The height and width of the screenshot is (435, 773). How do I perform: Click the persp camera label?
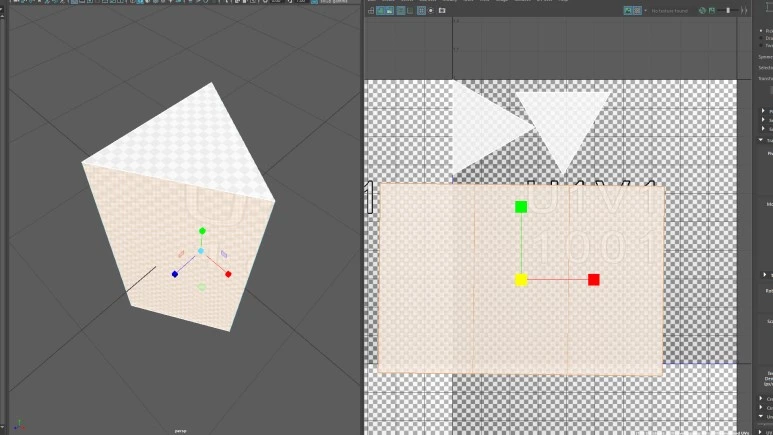point(180,431)
